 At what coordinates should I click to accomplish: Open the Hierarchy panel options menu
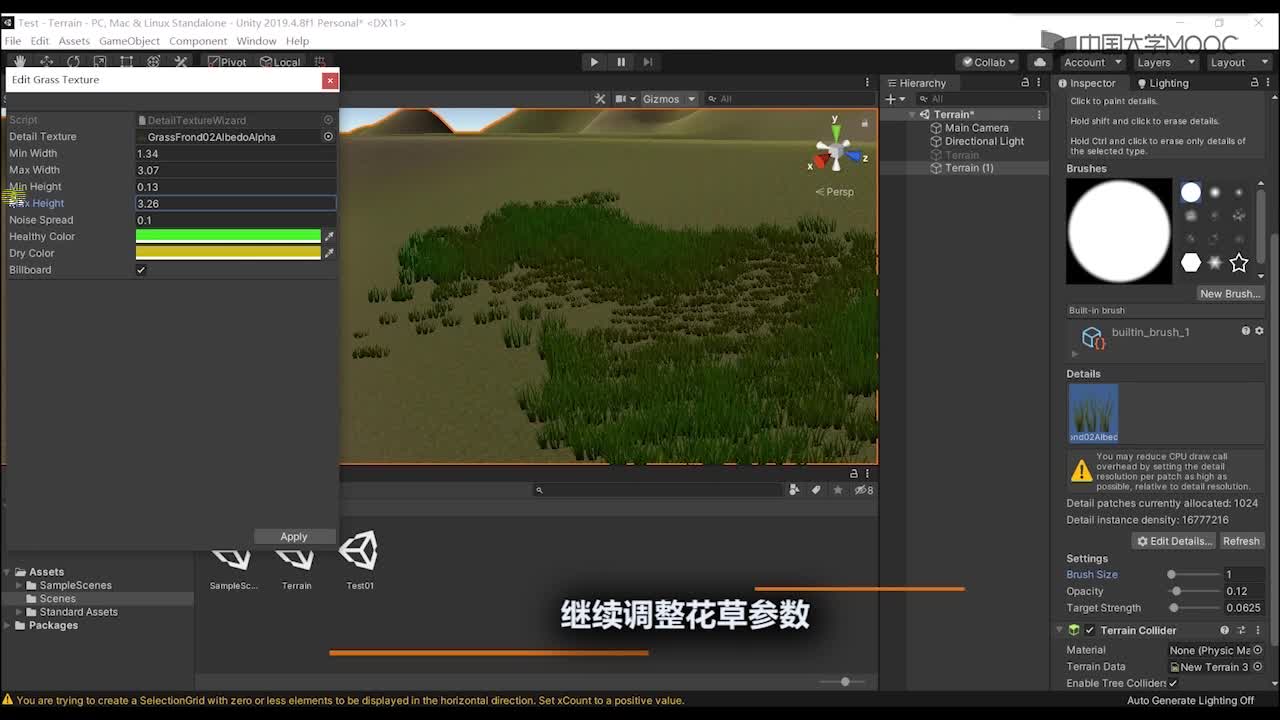(x=1040, y=83)
